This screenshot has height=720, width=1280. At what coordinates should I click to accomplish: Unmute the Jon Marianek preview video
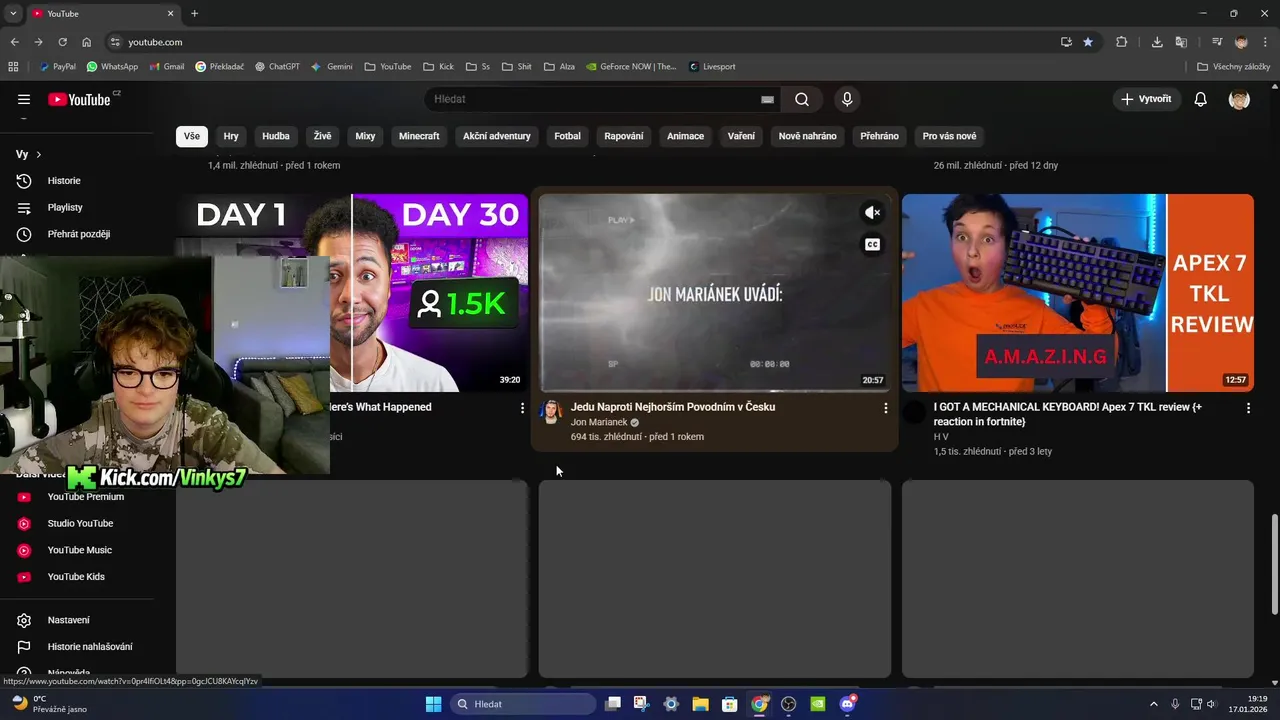(872, 212)
